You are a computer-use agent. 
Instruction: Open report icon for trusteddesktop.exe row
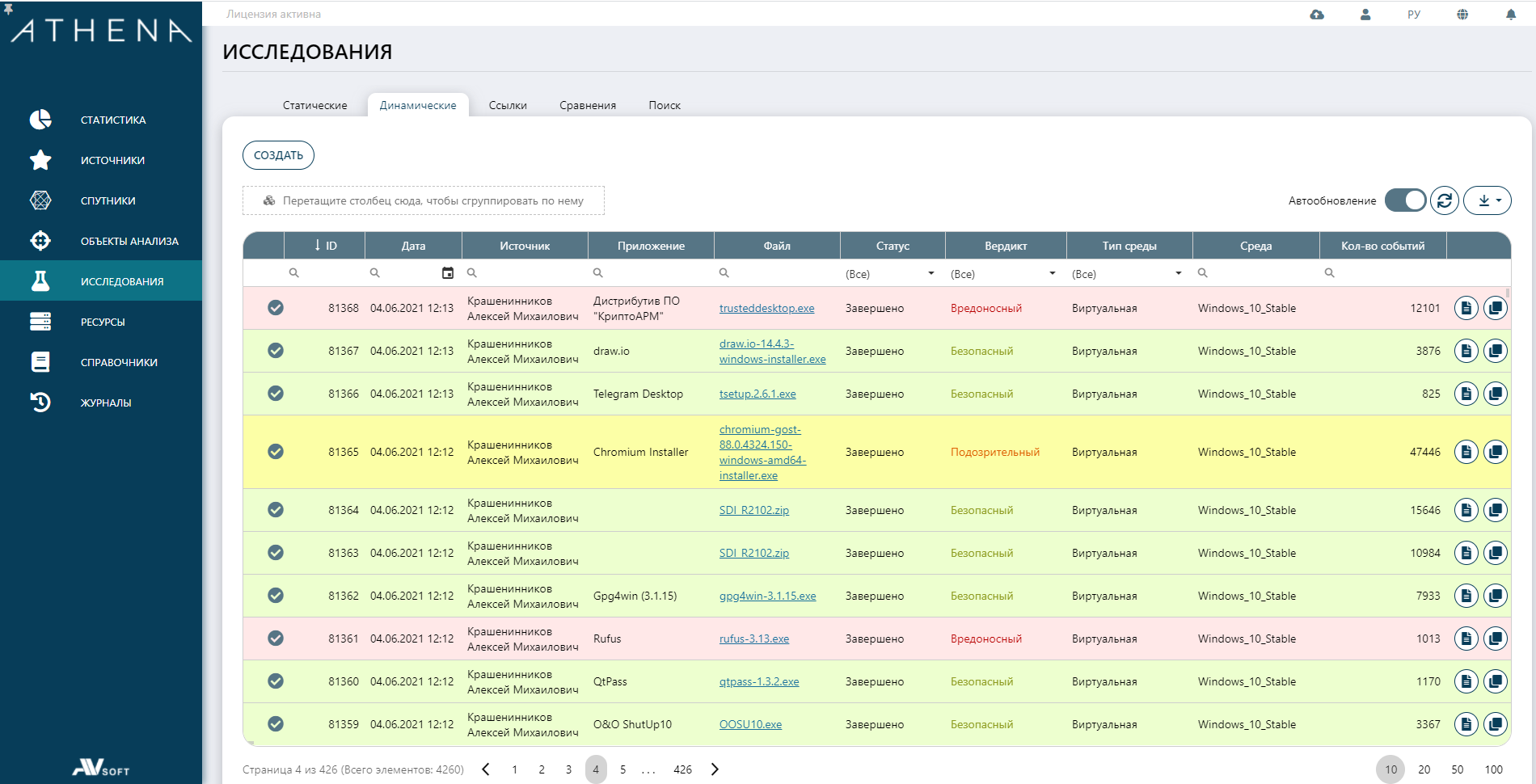point(1466,308)
